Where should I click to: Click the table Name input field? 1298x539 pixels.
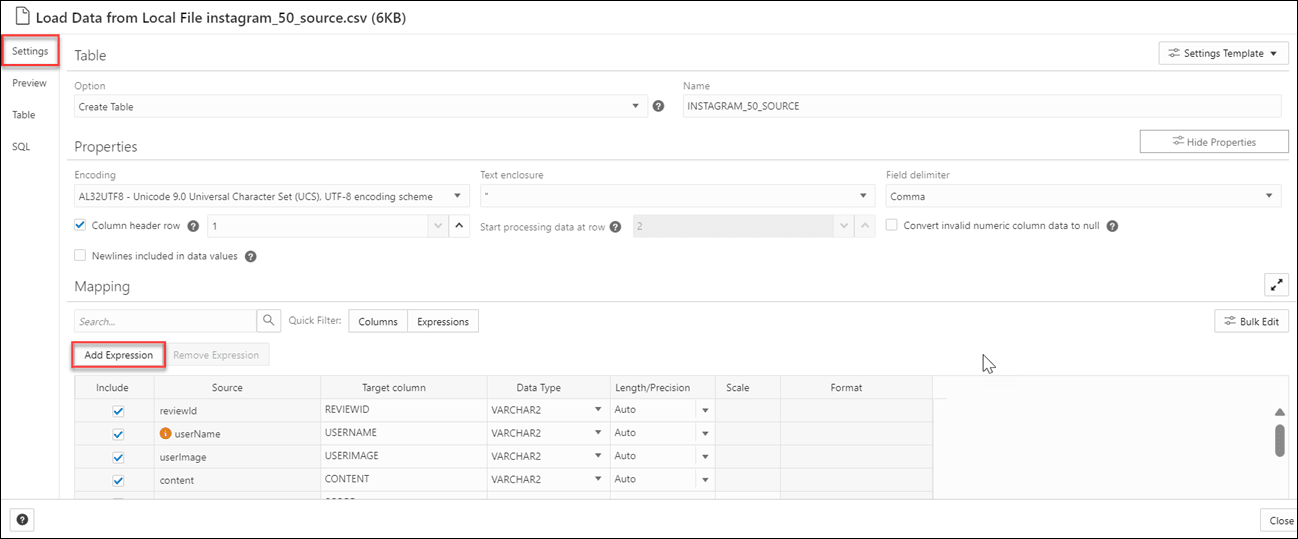pyautogui.click(x=981, y=107)
